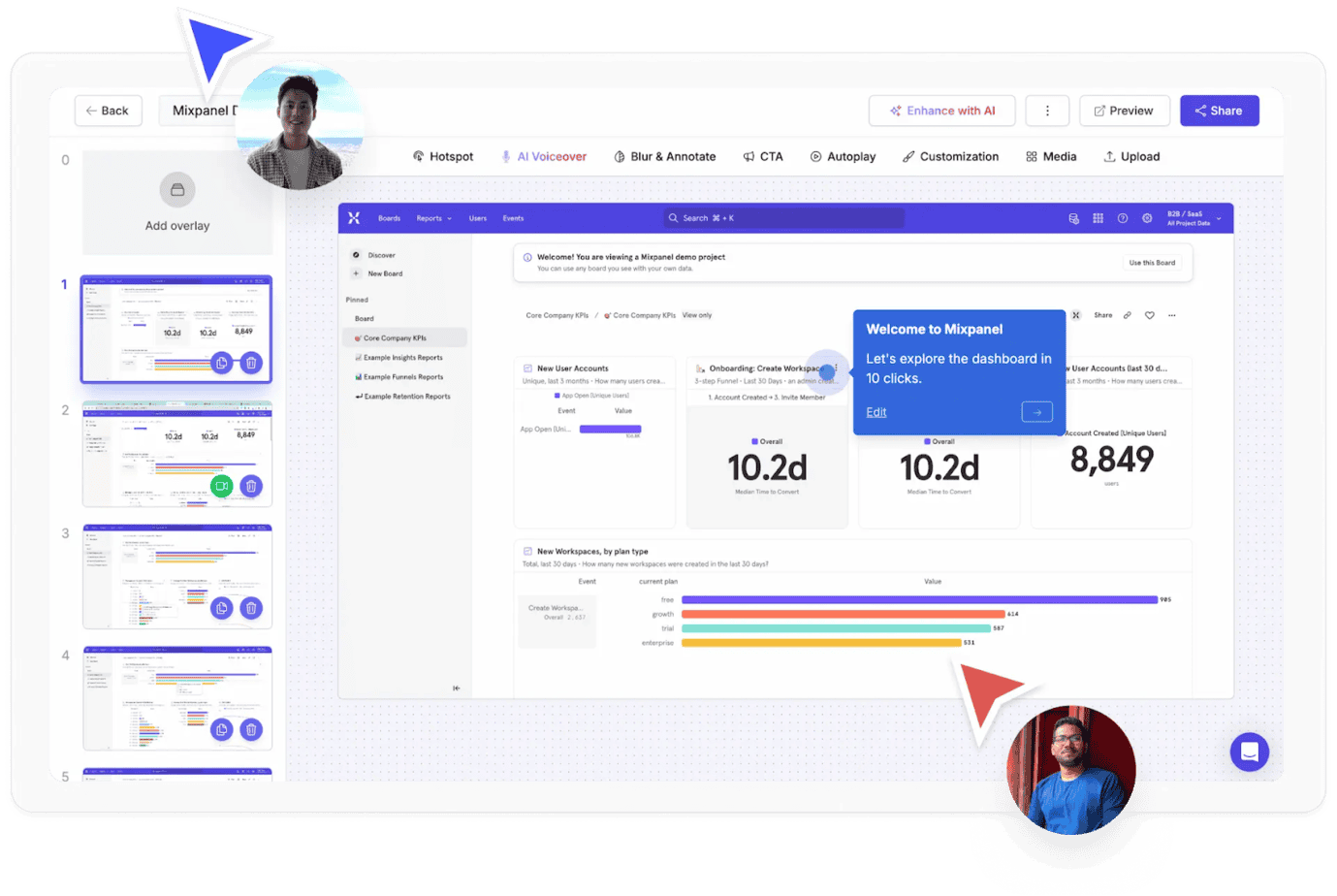Open board ellipsis options menu
1337x896 pixels.
click(x=1172, y=315)
